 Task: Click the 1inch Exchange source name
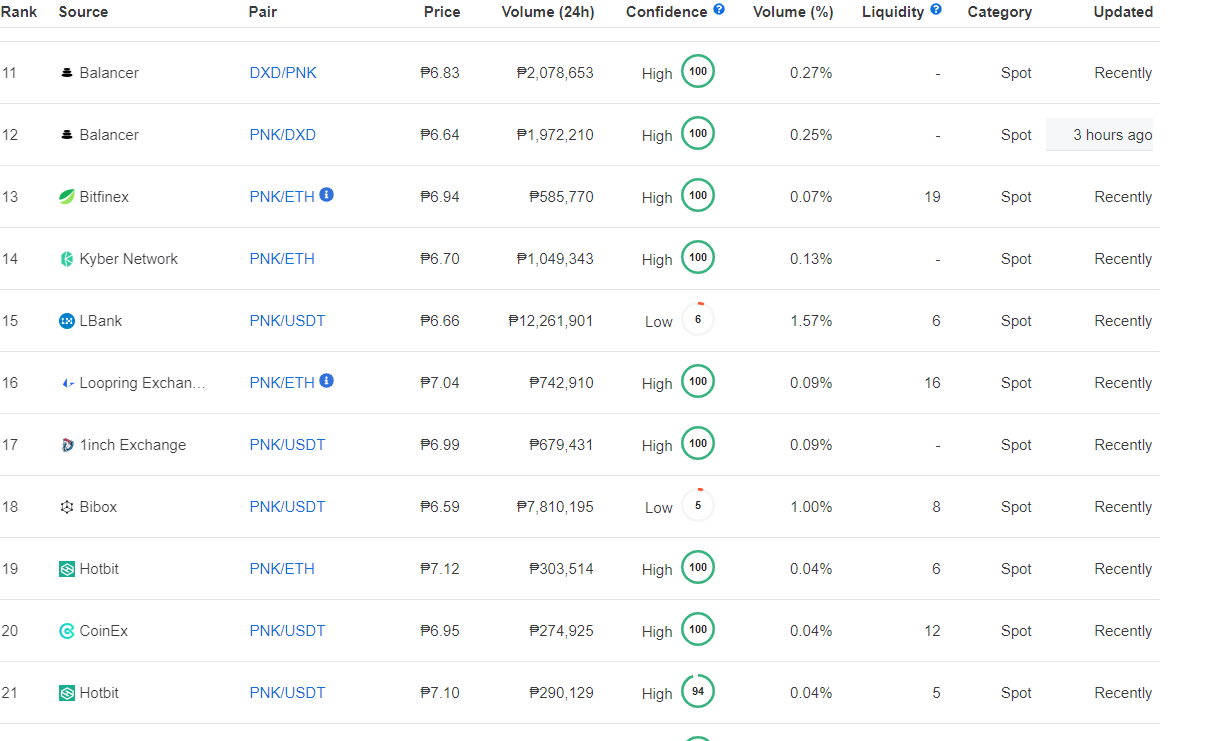pos(133,445)
